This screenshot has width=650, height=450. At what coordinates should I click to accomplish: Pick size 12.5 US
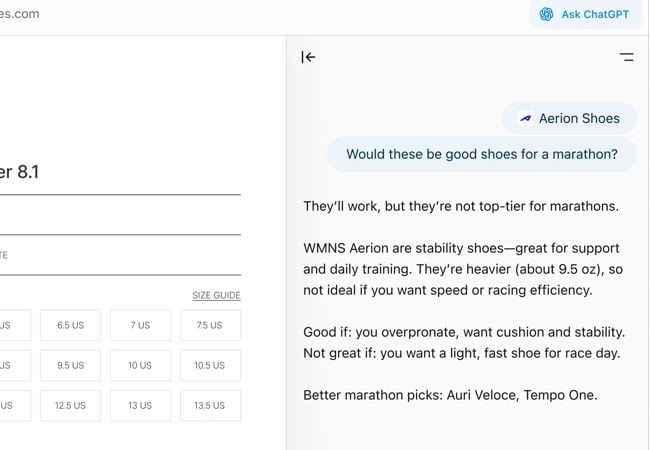coord(70,405)
